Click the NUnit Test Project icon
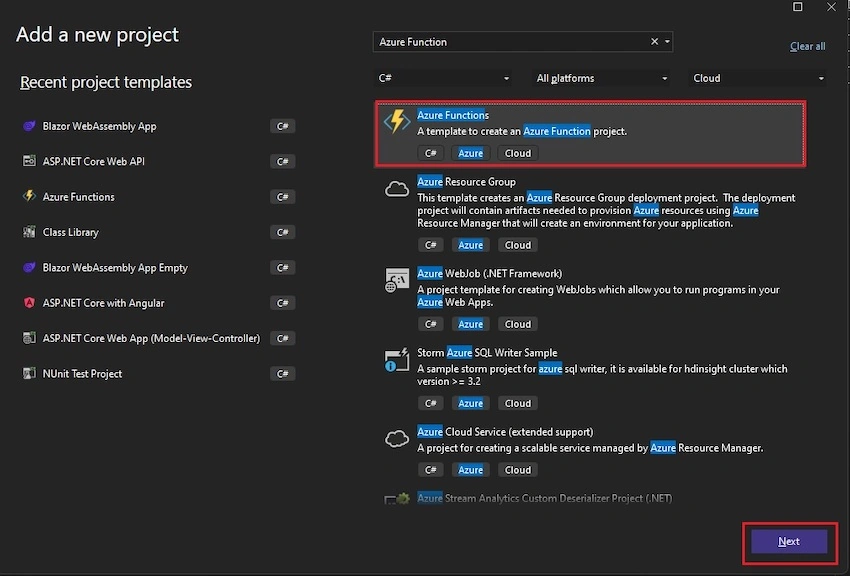Viewport: 850px width, 576px height. point(29,373)
